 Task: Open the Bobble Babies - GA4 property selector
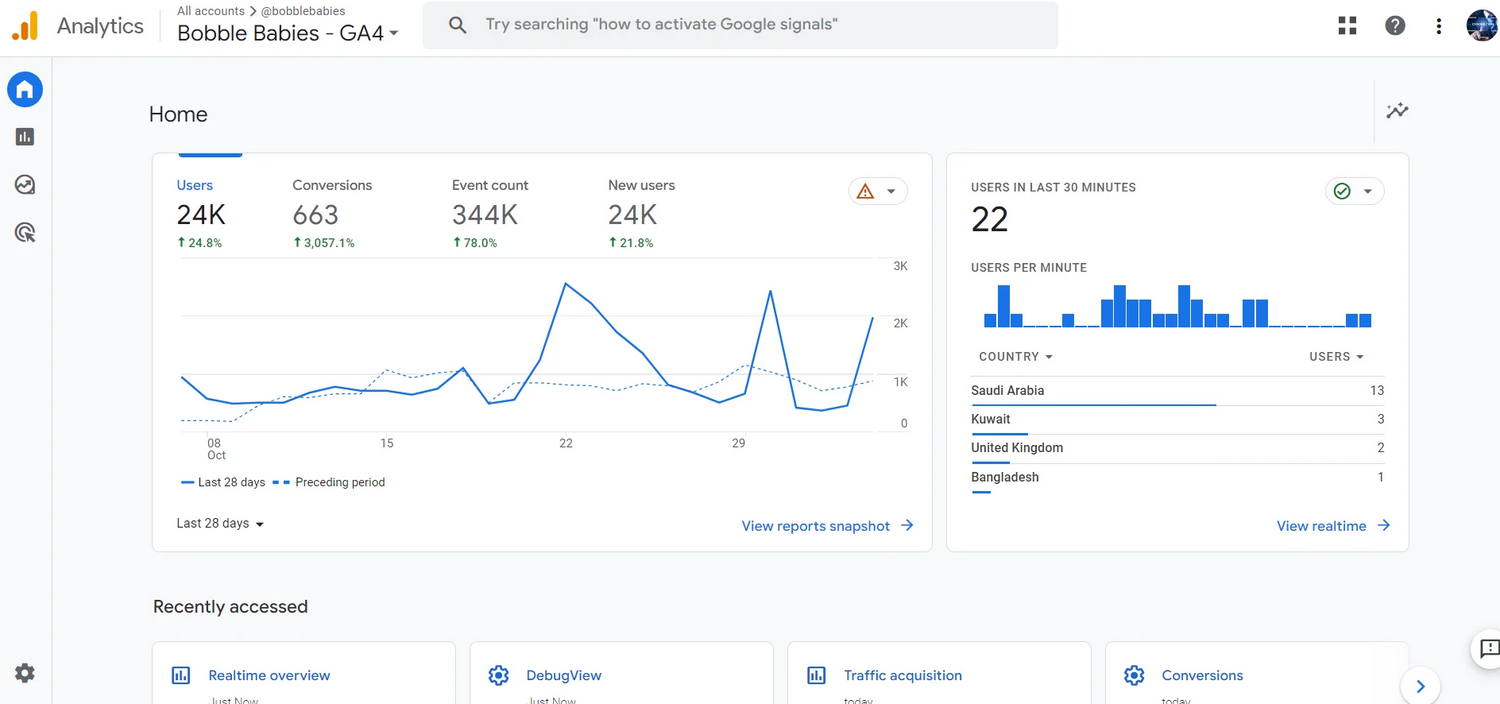288,33
